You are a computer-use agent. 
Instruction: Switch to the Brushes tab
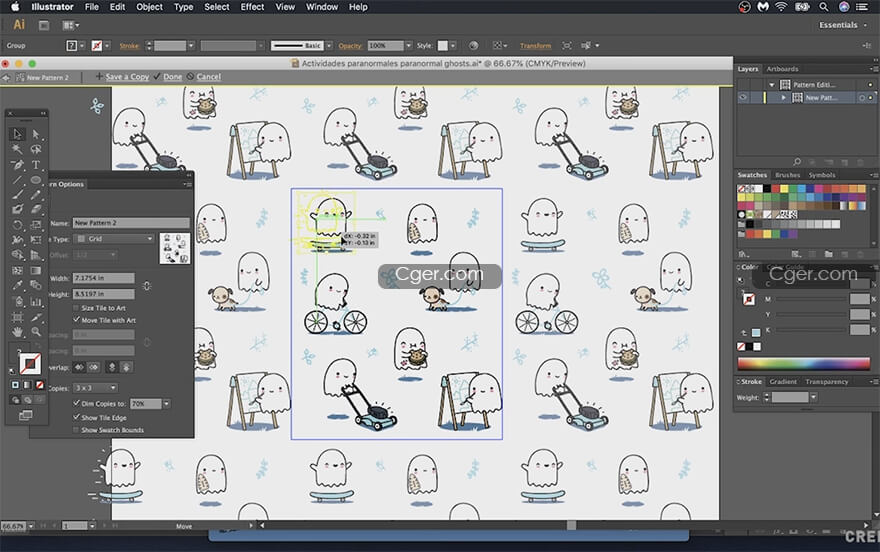(787, 175)
